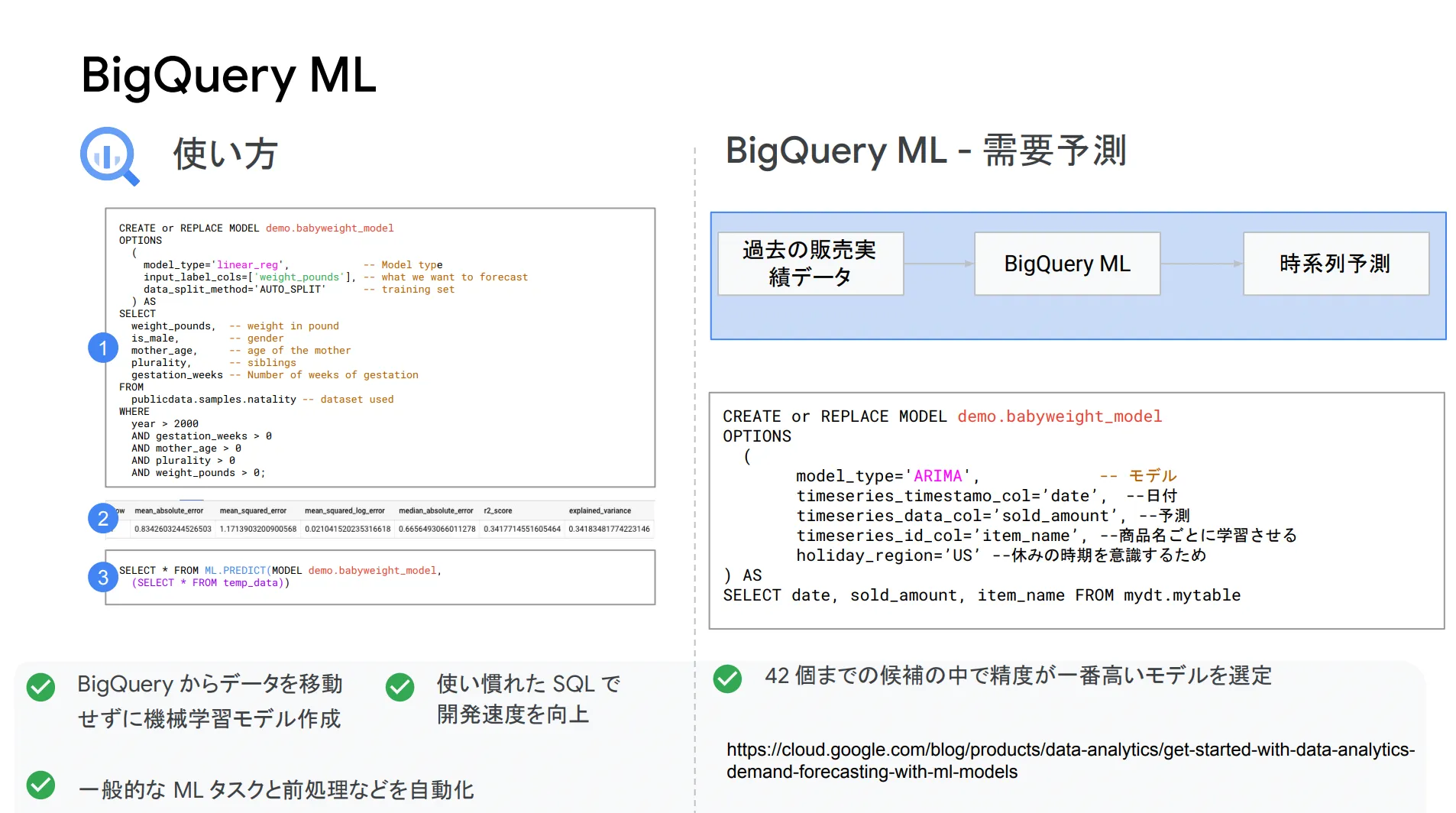Click '一般的な ML タスクと前処理などを自動化' text
This screenshot has width=1456, height=813.
(276, 789)
